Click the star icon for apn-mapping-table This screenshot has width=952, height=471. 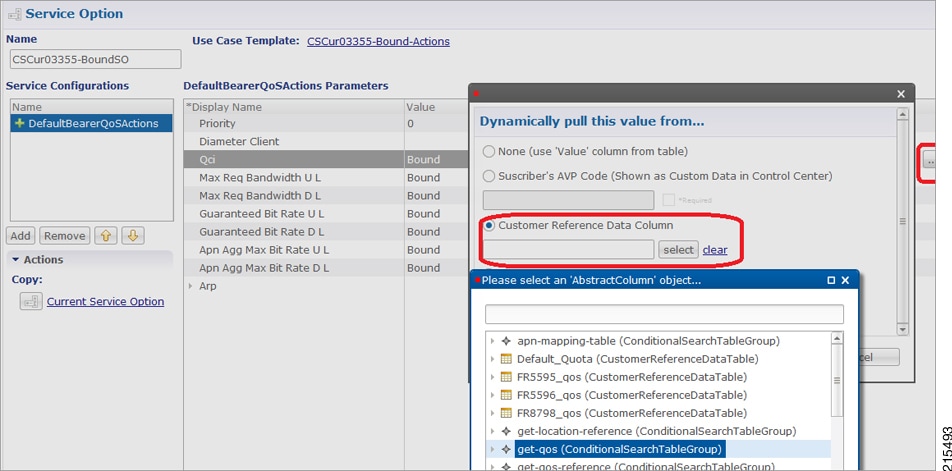point(506,341)
